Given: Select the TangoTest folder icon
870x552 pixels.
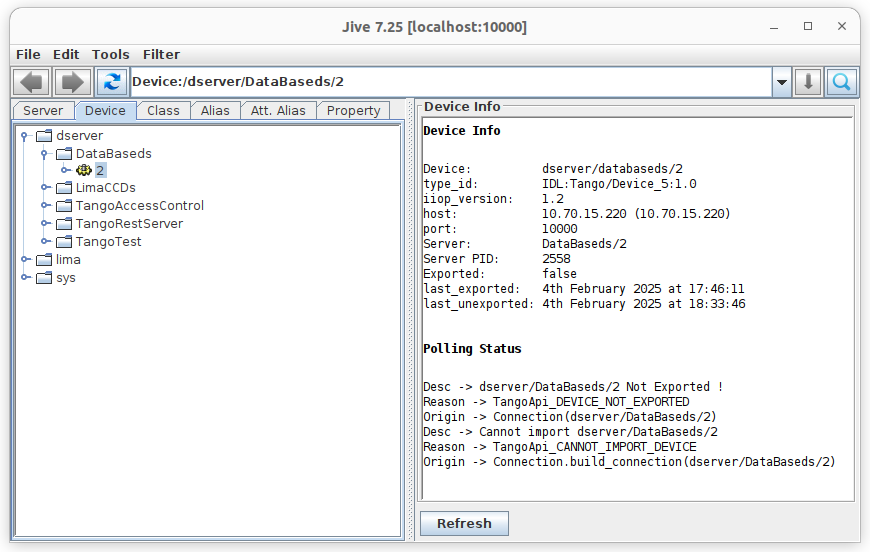Looking at the screenshot, I should pos(64,241).
